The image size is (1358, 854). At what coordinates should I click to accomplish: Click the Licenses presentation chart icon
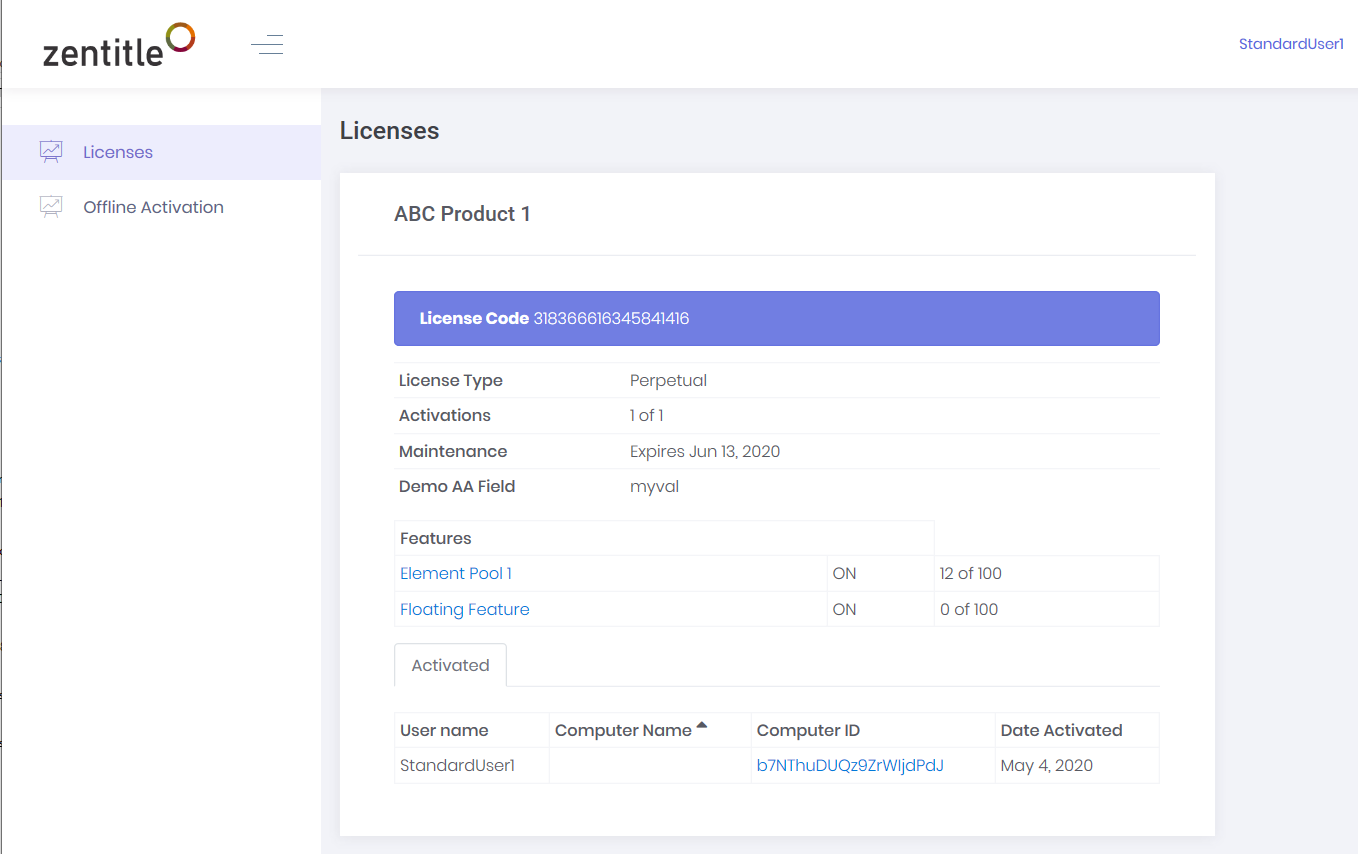pyautogui.click(x=51, y=152)
